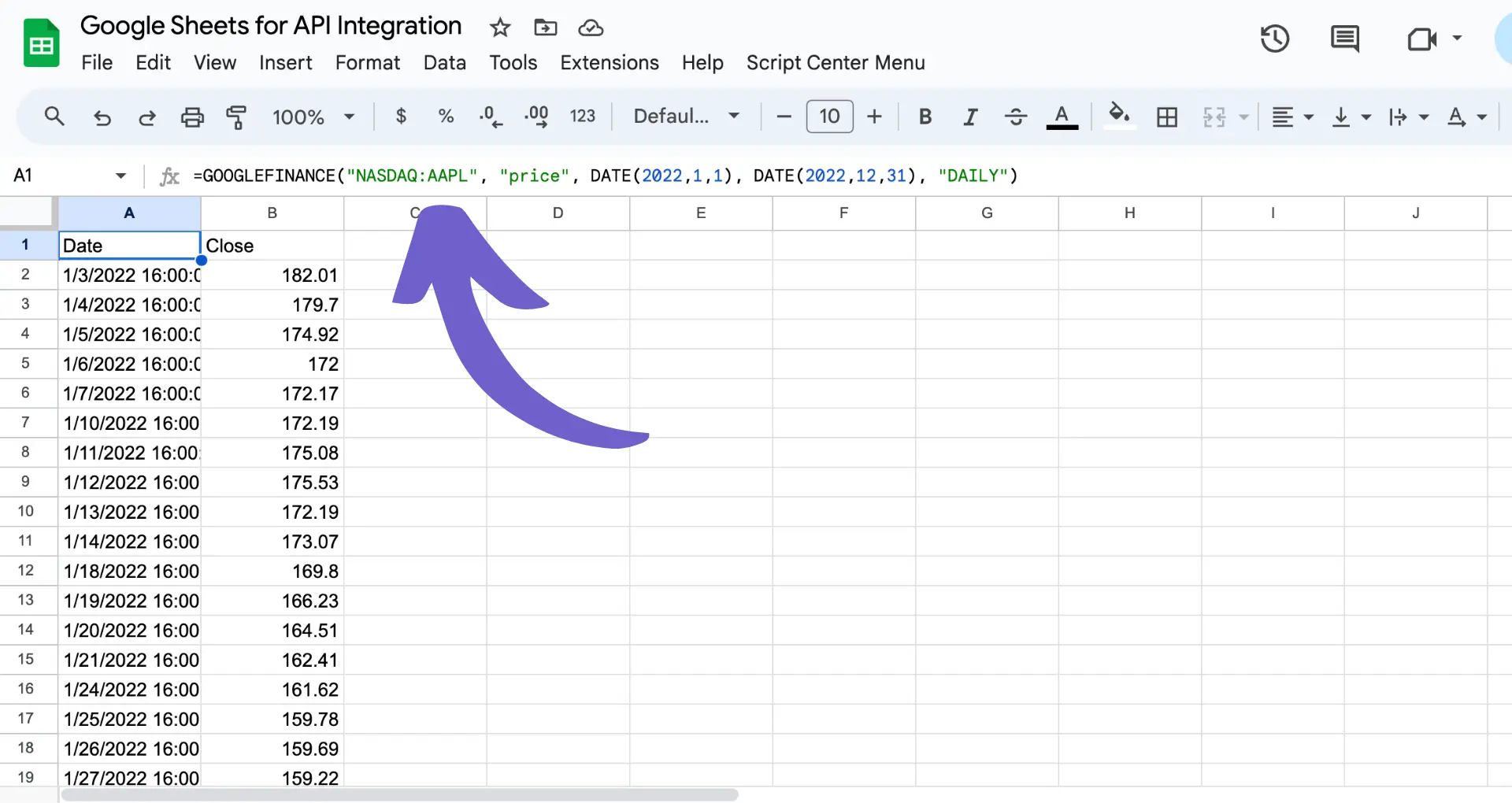Open text wrapping dropdown
Image resolution: width=1512 pixels, height=803 pixels.
(x=1408, y=117)
